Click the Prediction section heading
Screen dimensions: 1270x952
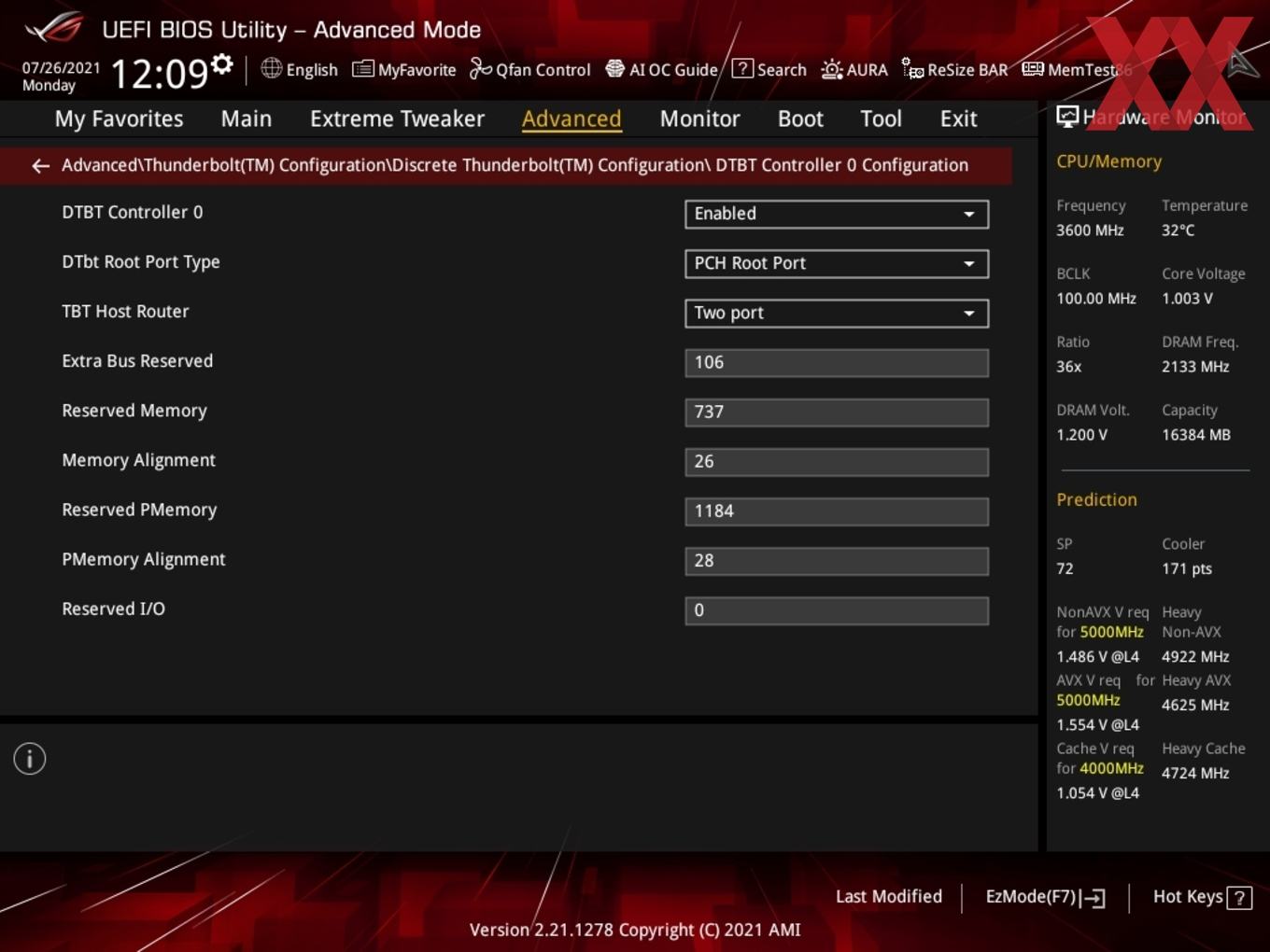[1096, 499]
